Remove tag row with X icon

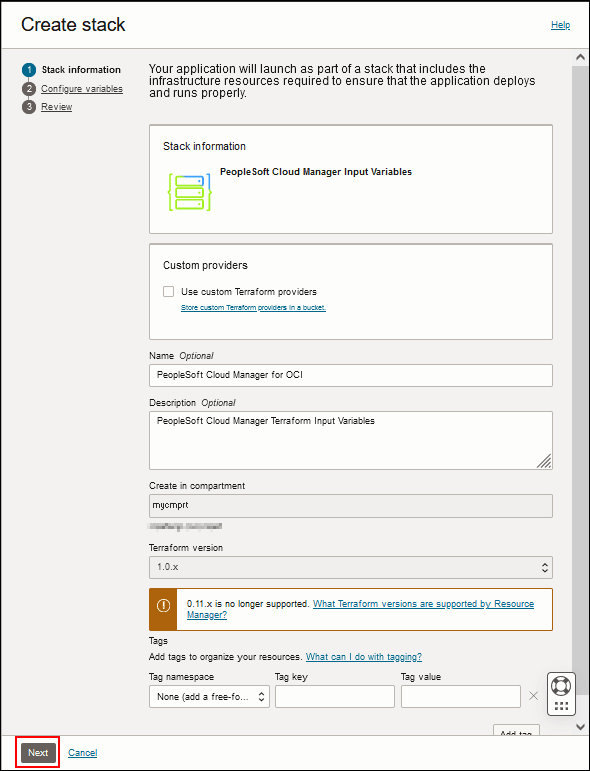(x=533, y=696)
